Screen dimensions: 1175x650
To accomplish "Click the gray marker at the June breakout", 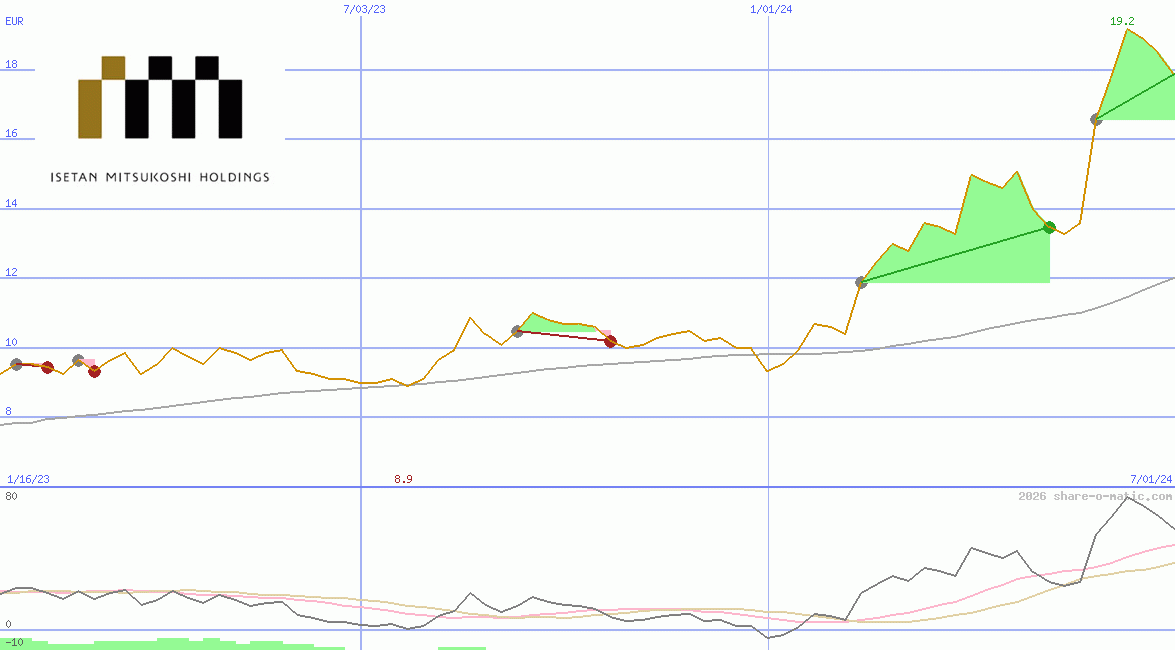I will pos(1095,119).
